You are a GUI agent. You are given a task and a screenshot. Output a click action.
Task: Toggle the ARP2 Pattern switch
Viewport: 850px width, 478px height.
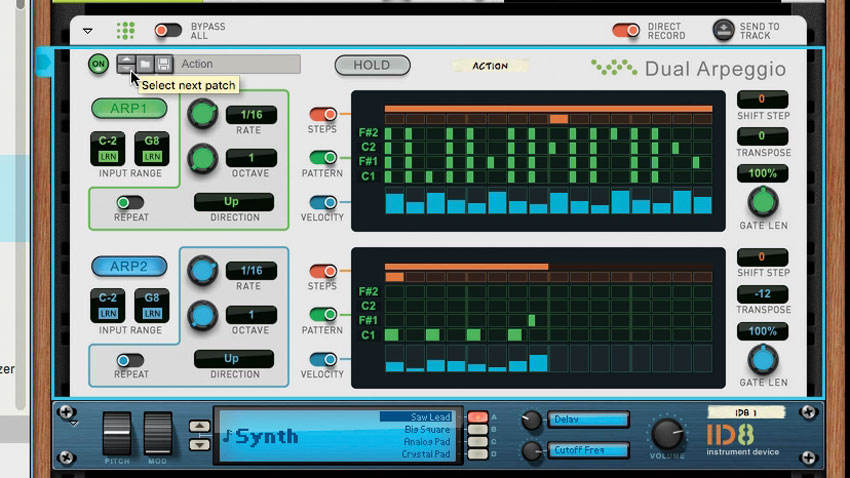323,314
